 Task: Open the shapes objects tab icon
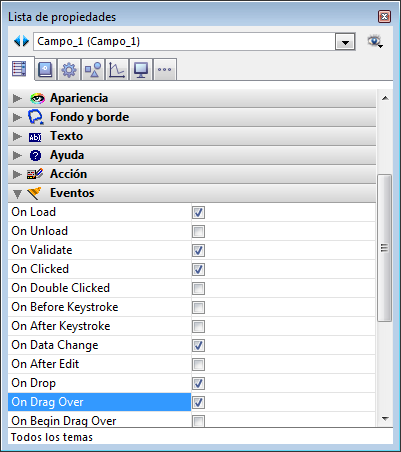click(93, 70)
